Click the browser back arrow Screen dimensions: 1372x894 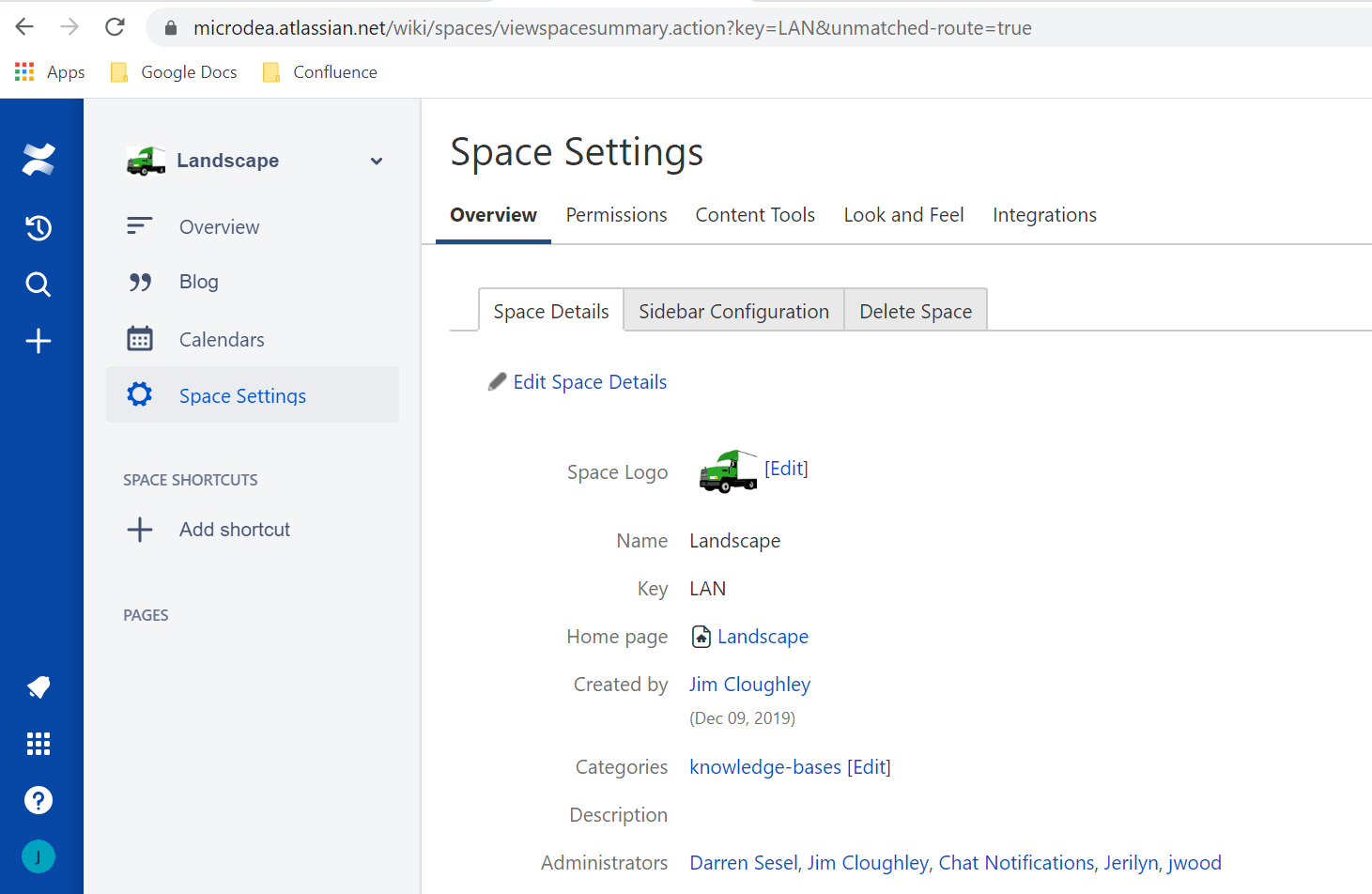coord(25,27)
